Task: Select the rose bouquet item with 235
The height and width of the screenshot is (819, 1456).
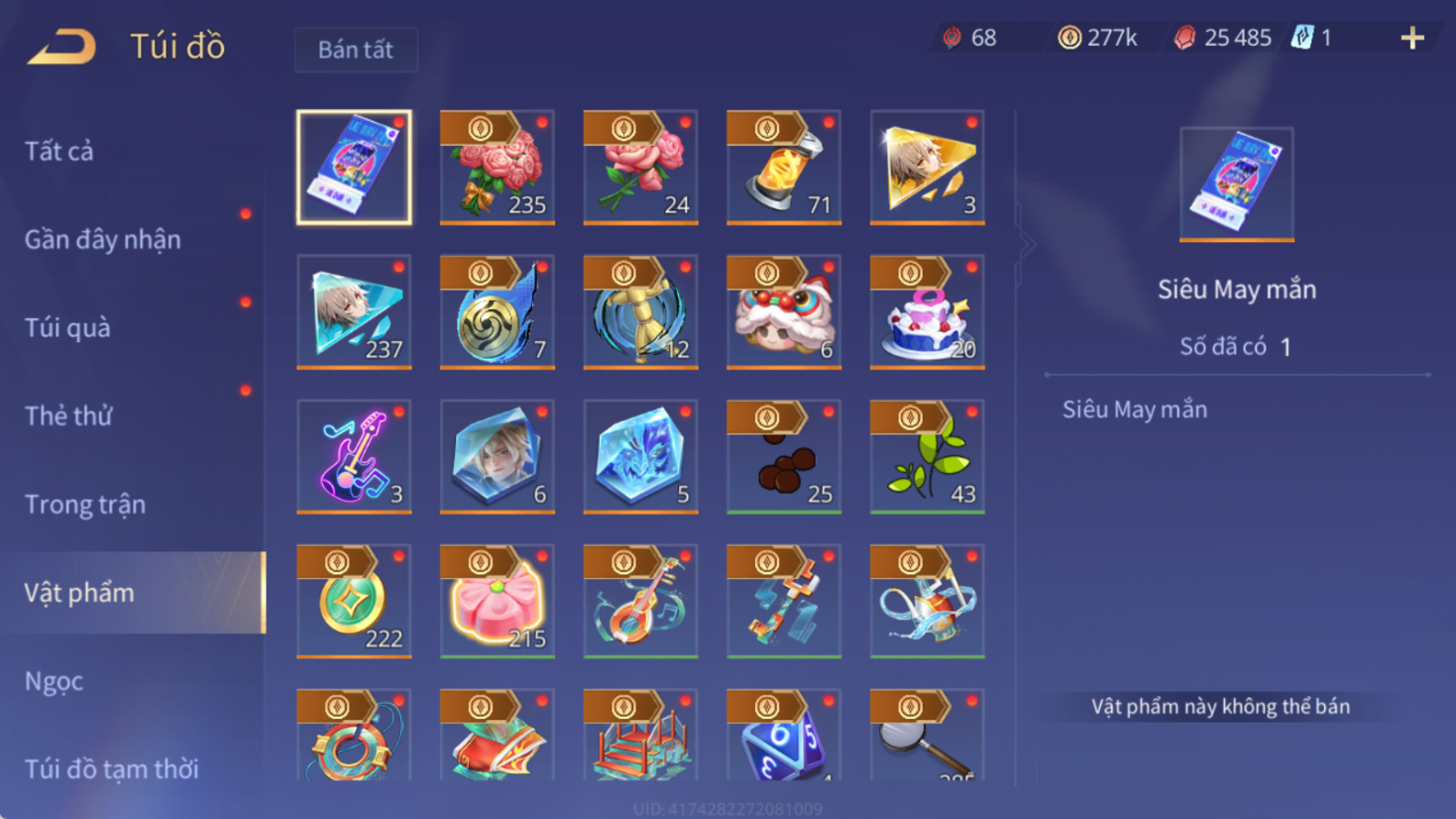Action: 497,167
